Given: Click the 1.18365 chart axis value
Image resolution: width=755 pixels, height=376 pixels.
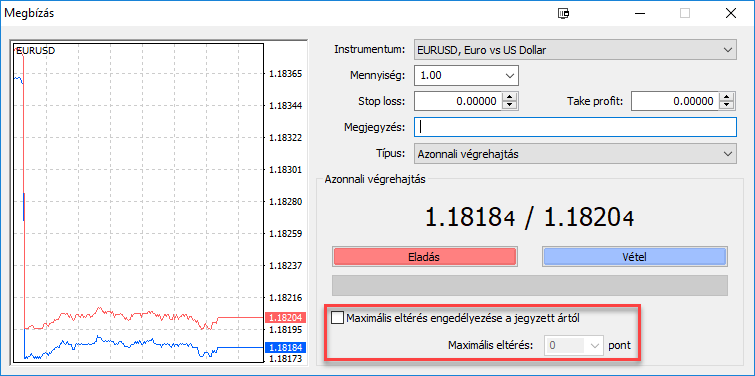Looking at the screenshot, I should pos(286,74).
